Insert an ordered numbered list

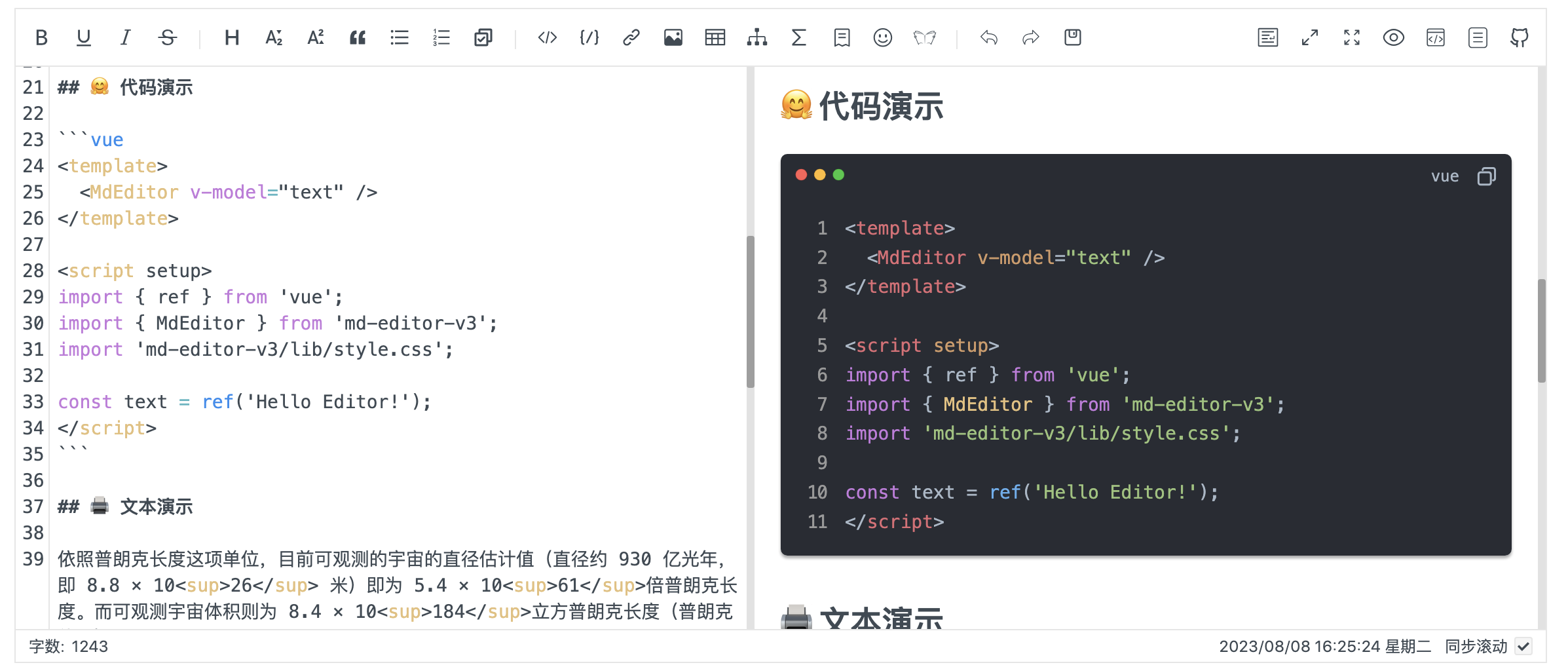click(x=441, y=37)
